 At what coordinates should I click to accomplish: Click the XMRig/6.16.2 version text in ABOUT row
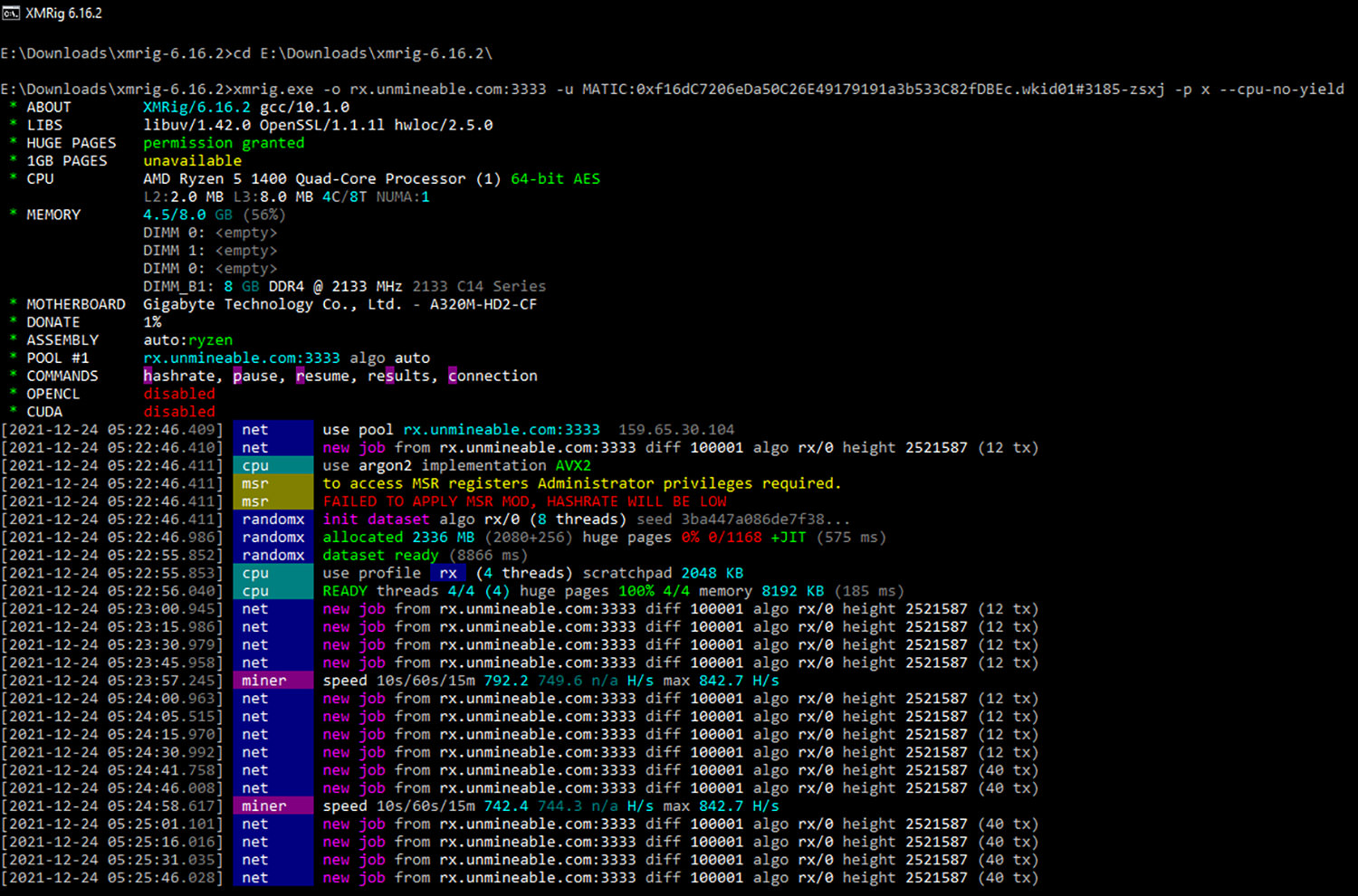[196, 107]
